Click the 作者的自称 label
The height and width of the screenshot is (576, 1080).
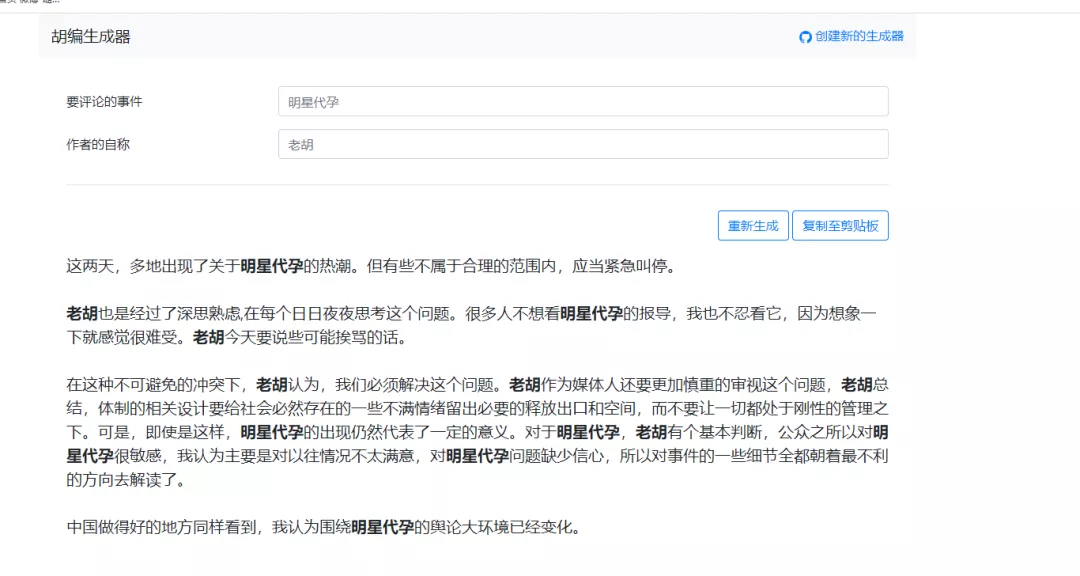98,145
